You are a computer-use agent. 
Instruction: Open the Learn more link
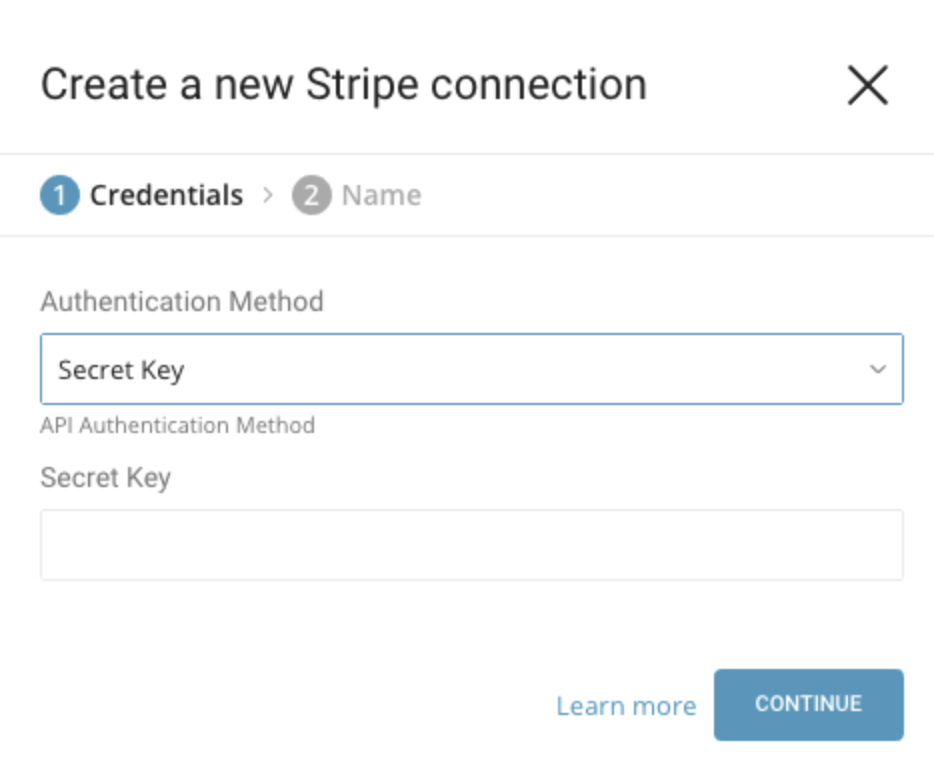(x=626, y=706)
